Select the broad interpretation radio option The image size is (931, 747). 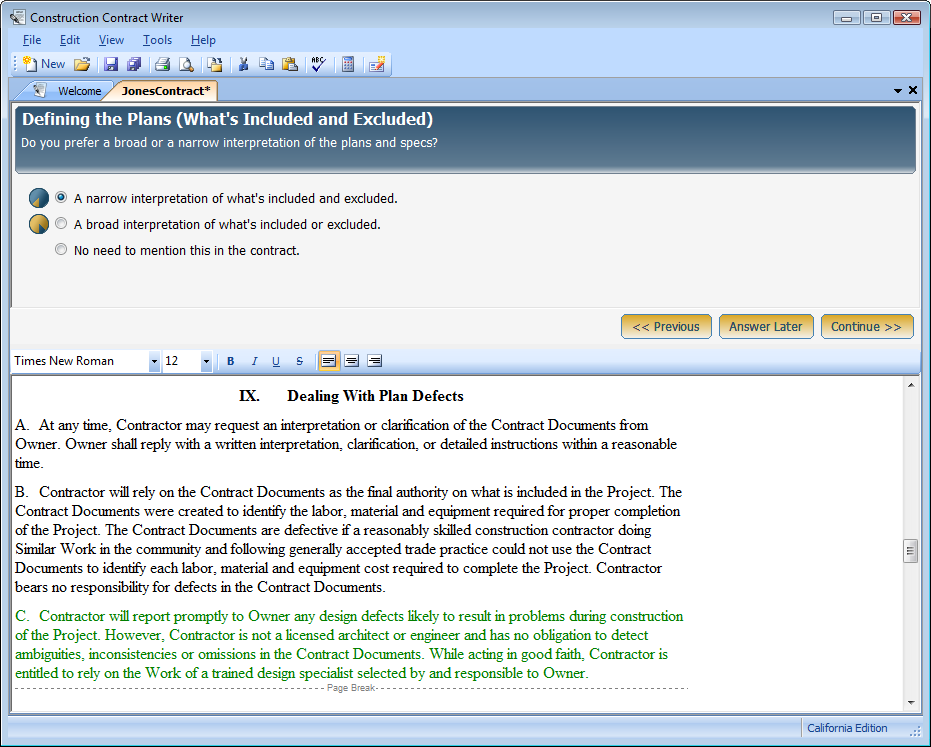[x=61, y=223]
